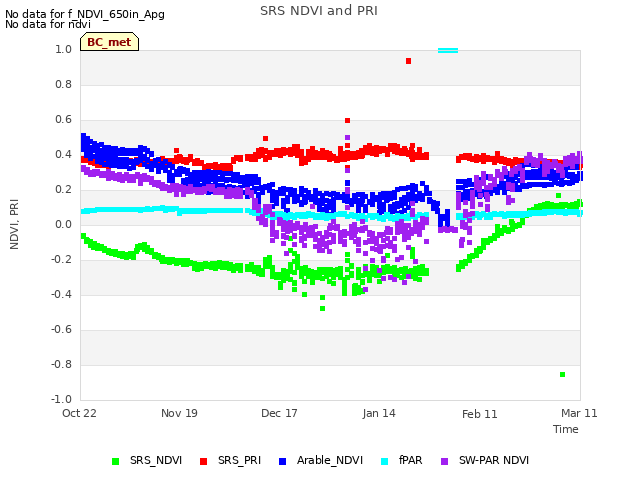The width and height of the screenshot is (640, 480).
Task: Click the -1.0 y-axis tick label
Action: click(61, 400)
